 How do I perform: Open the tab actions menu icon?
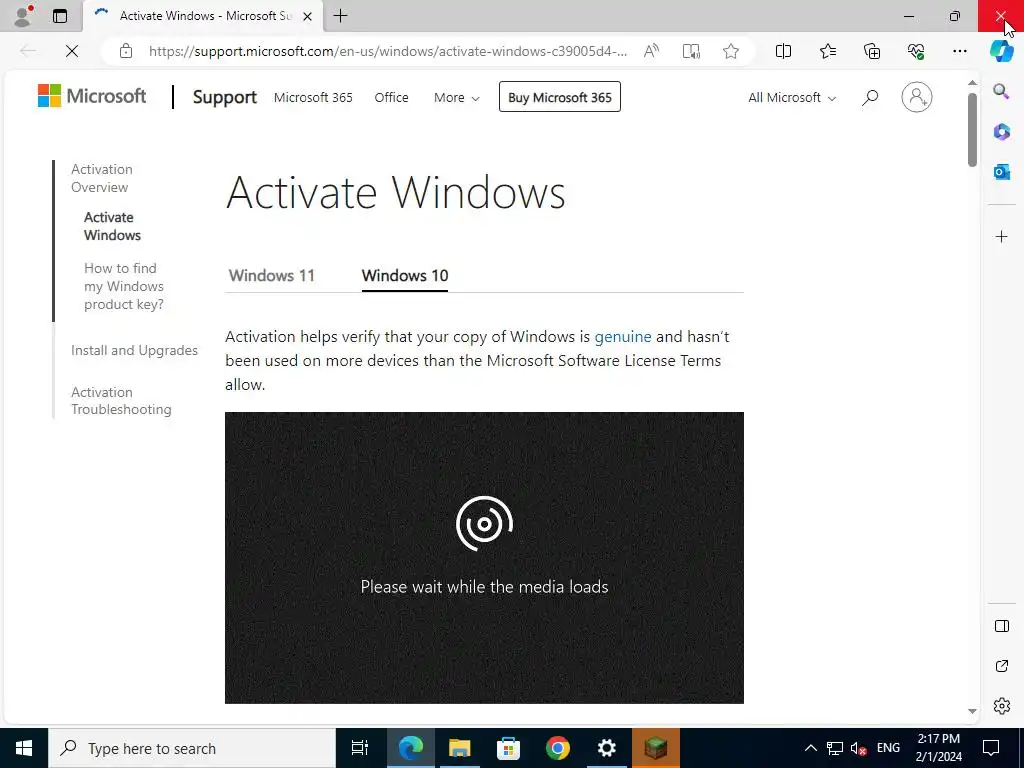click(60, 16)
